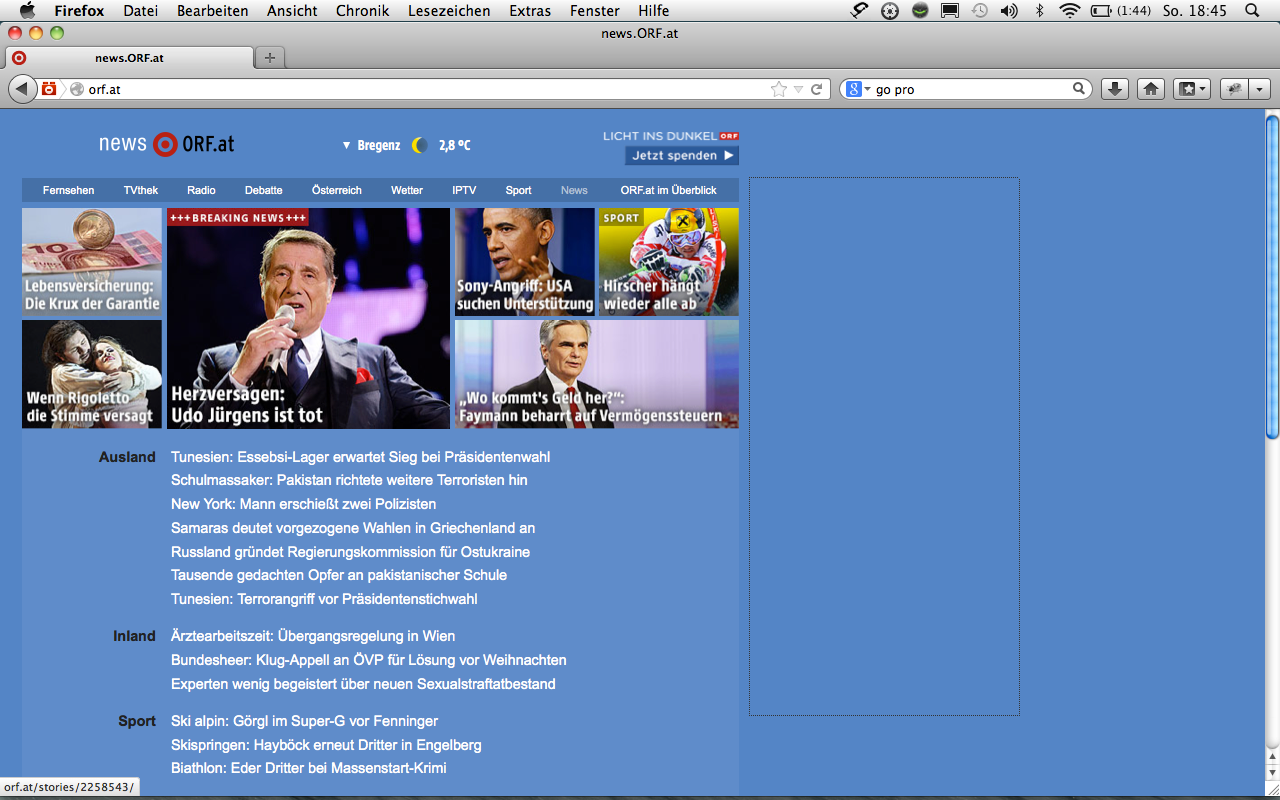The width and height of the screenshot is (1280, 800).
Task: Click the bug-shaped add-on toolbar icon
Action: pyautogui.click(x=1235, y=89)
